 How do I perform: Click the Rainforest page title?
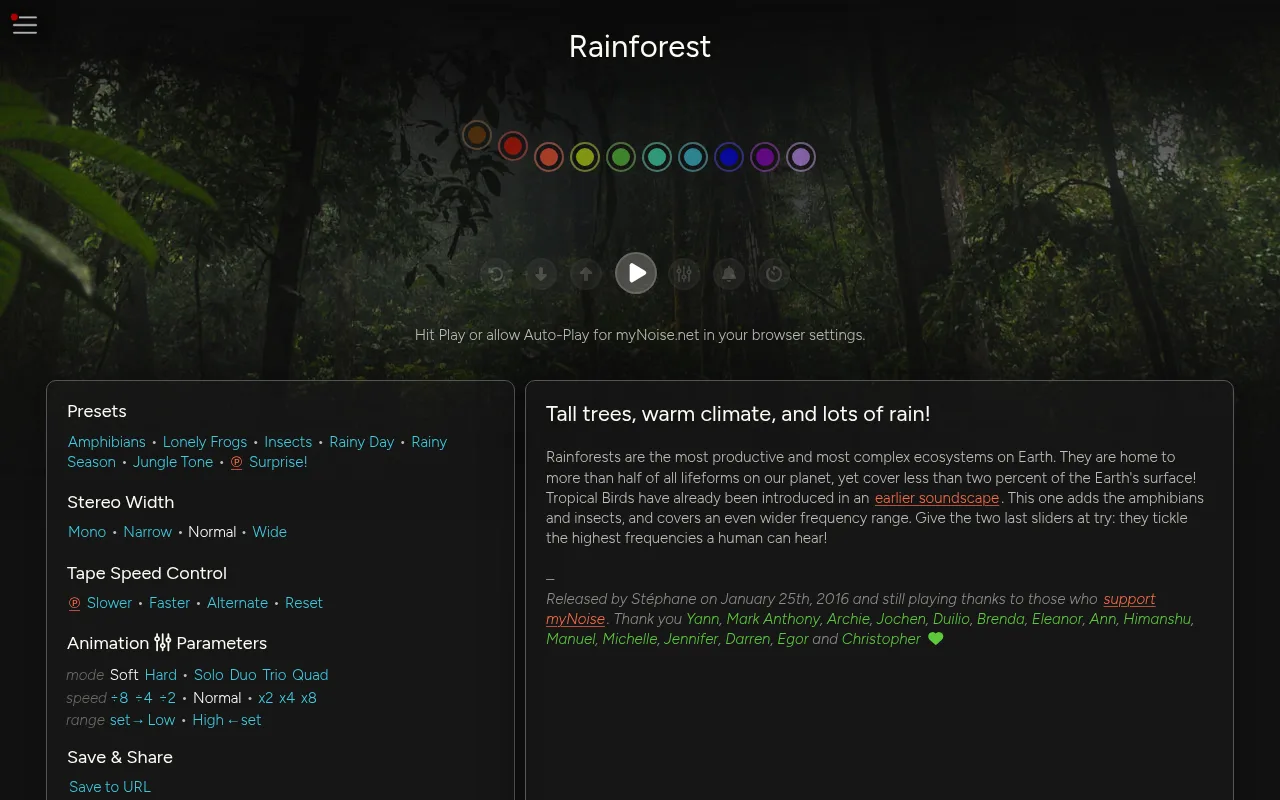click(x=640, y=46)
